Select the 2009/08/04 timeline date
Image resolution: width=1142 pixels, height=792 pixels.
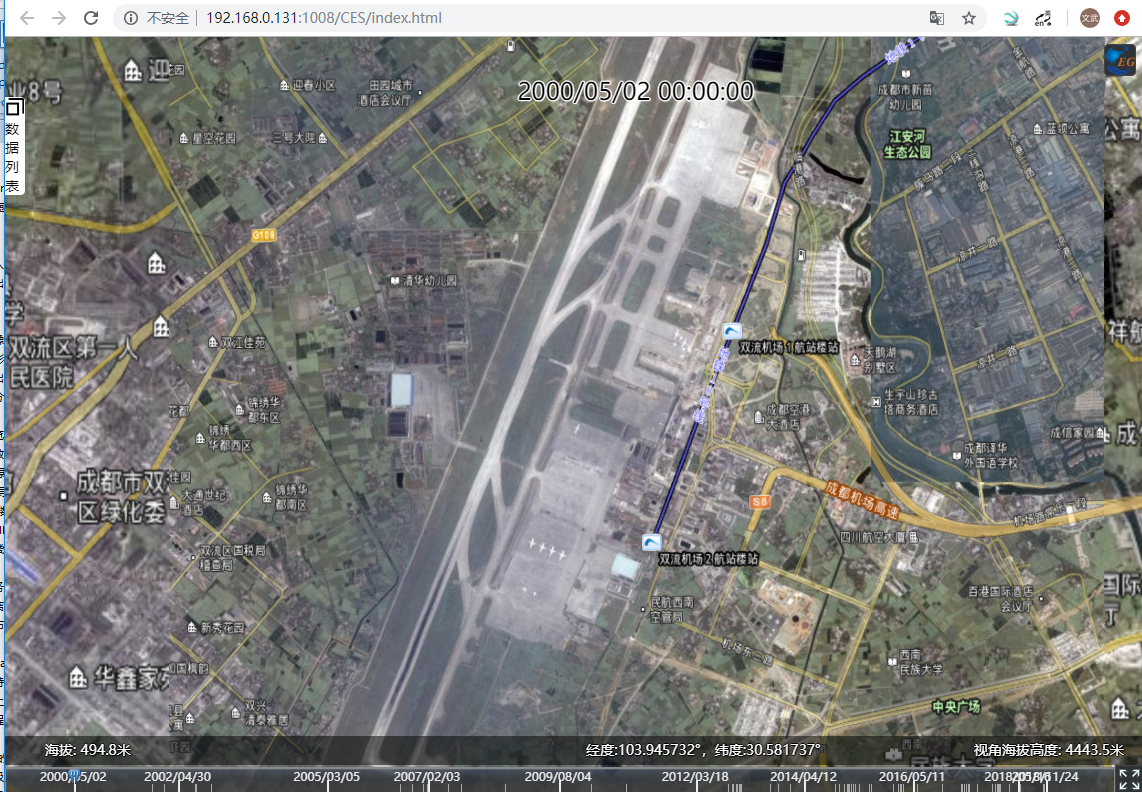pyautogui.click(x=558, y=776)
